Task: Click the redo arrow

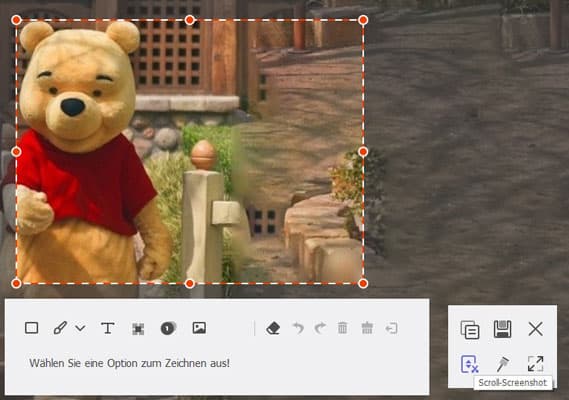Action: [320, 328]
